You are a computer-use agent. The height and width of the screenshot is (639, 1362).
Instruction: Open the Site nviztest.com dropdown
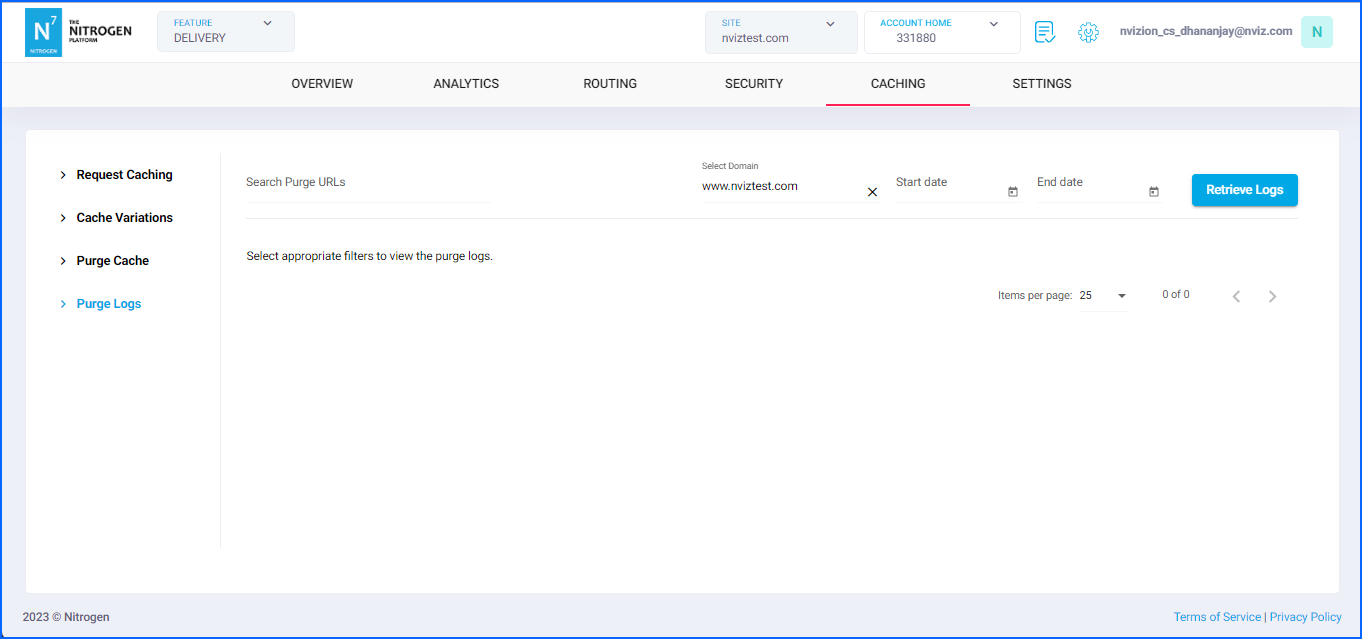780,32
